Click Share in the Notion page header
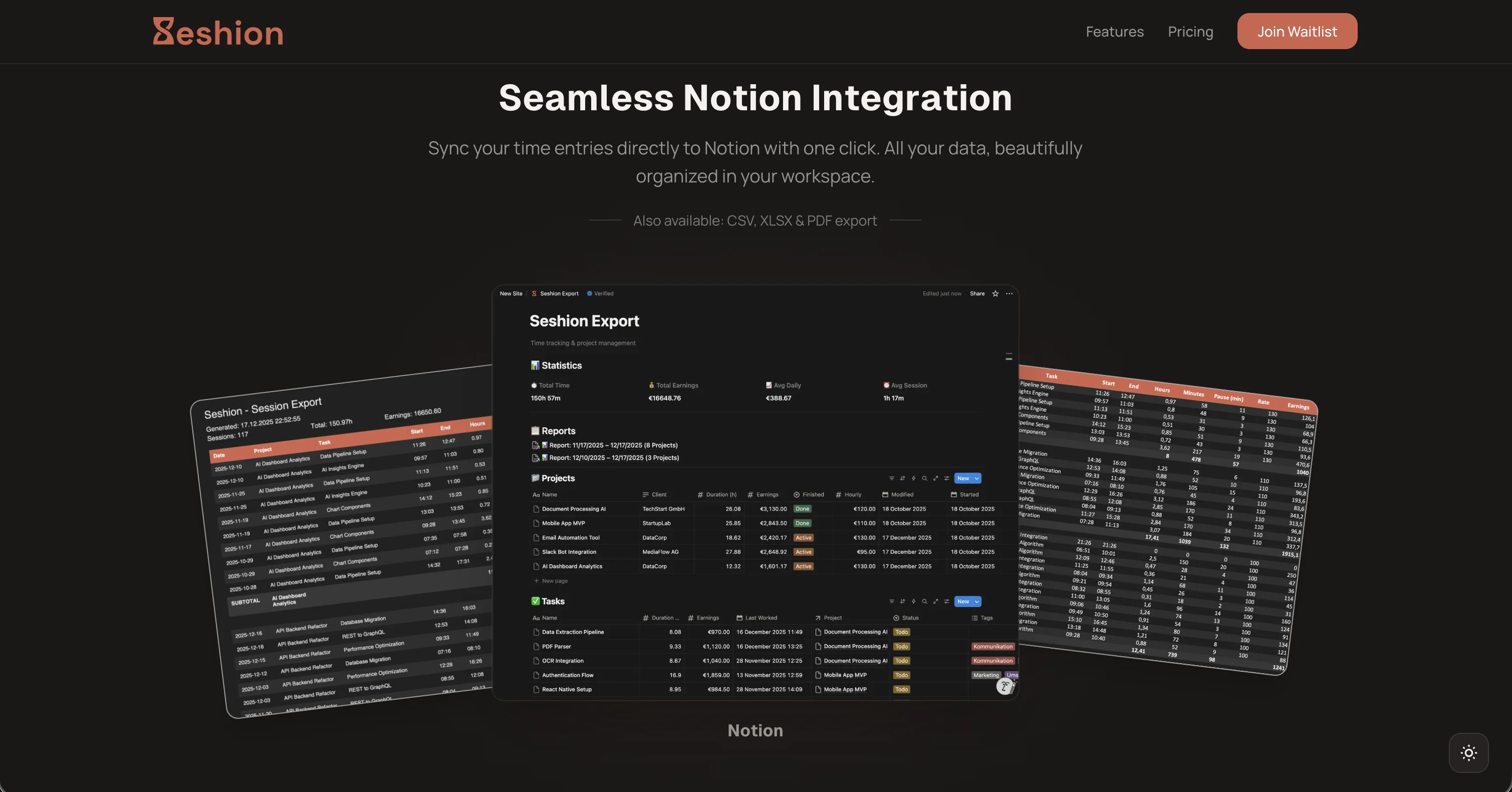This screenshot has height=792, width=1512. pos(977,294)
